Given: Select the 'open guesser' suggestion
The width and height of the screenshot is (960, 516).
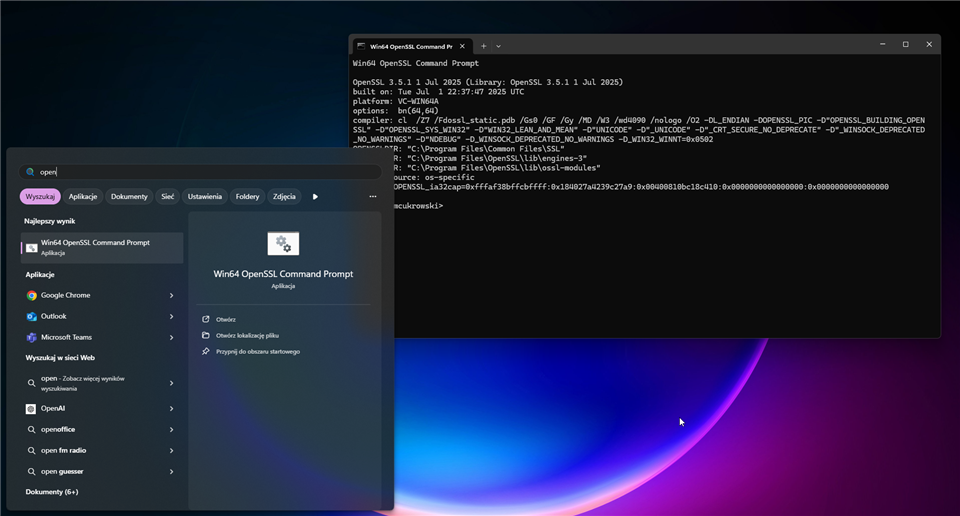Looking at the screenshot, I should pyautogui.click(x=102, y=471).
